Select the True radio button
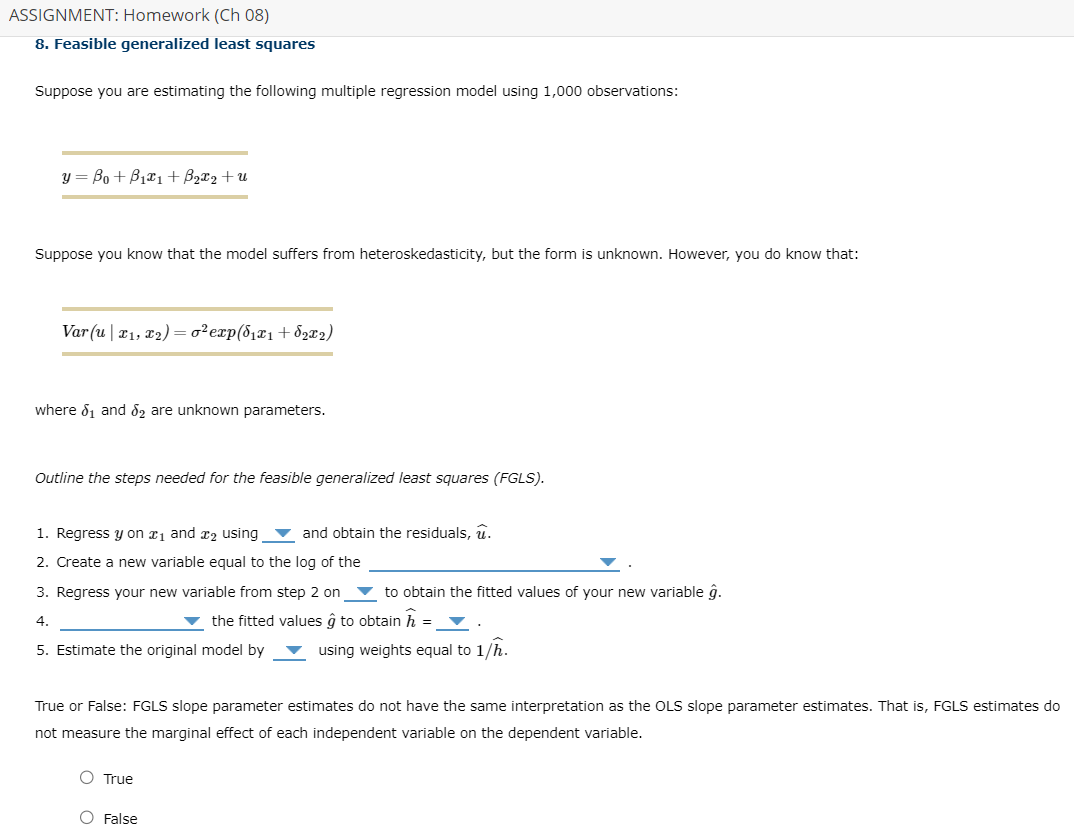Image resolution: width=1074 pixels, height=829 pixels. pyautogui.click(x=87, y=777)
